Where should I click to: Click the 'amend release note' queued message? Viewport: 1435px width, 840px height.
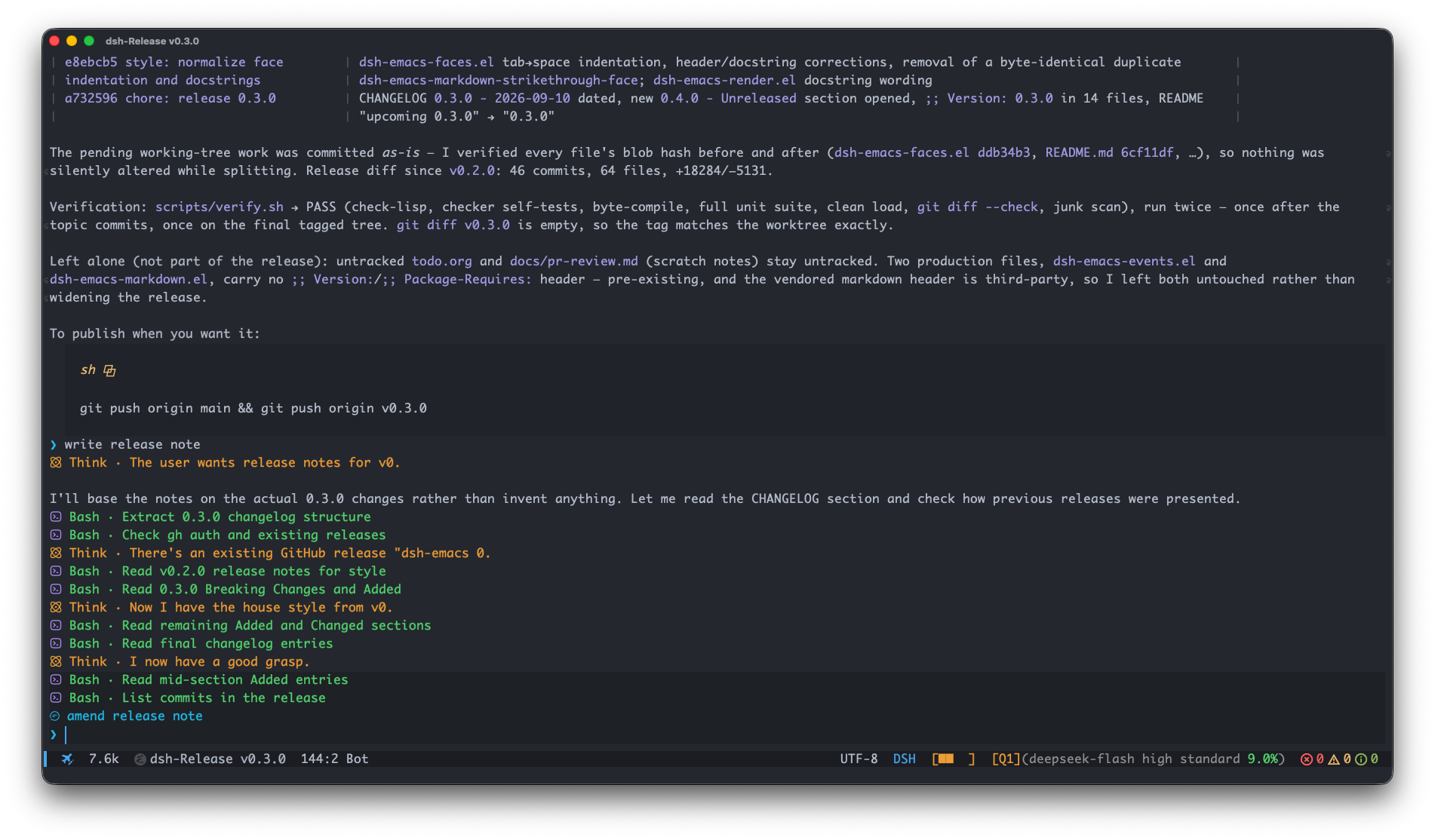click(135, 716)
